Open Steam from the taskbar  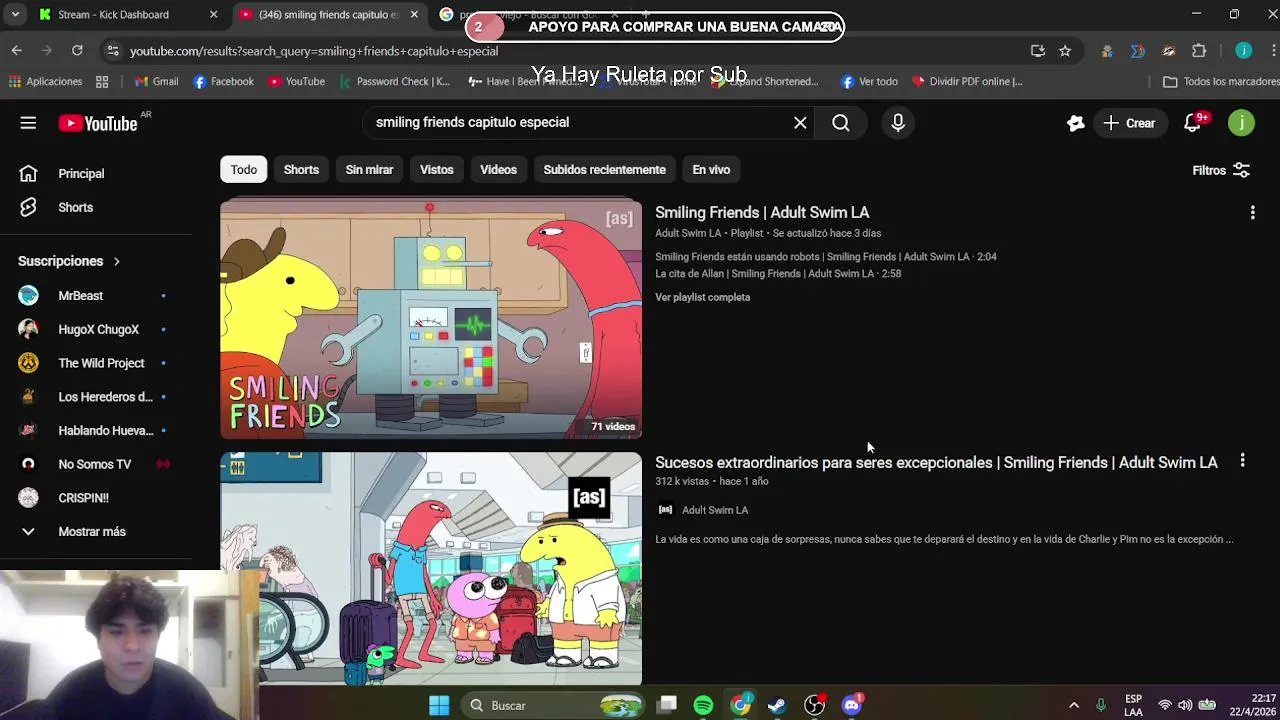point(777,706)
